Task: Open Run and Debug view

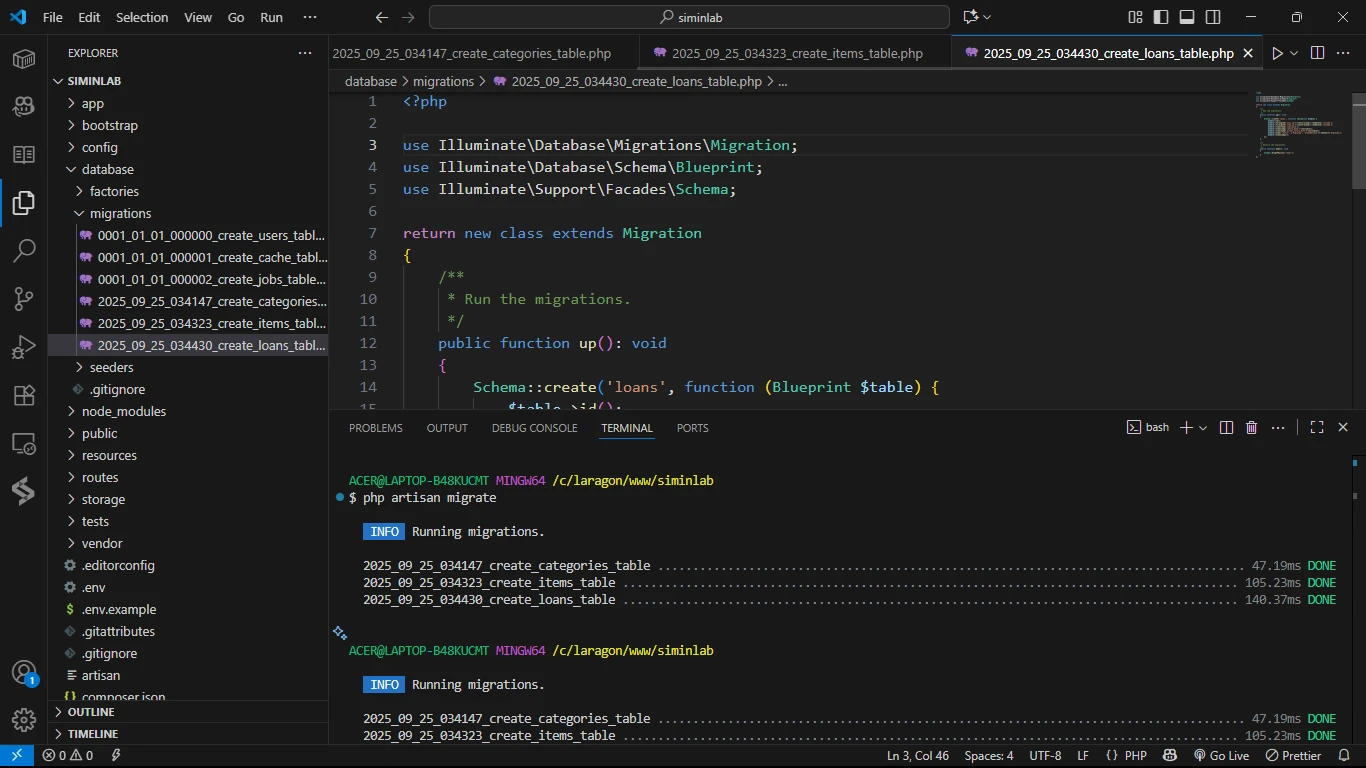Action: tap(24, 347)
